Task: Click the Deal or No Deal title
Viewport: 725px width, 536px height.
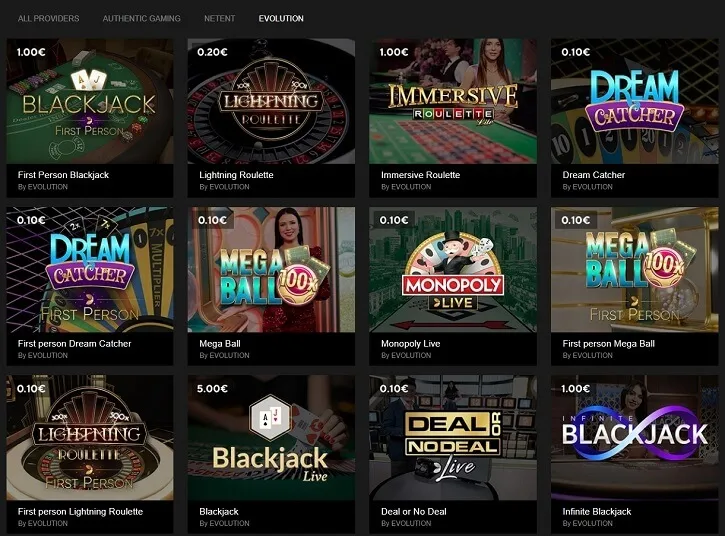Action: (x=414, y=511)
